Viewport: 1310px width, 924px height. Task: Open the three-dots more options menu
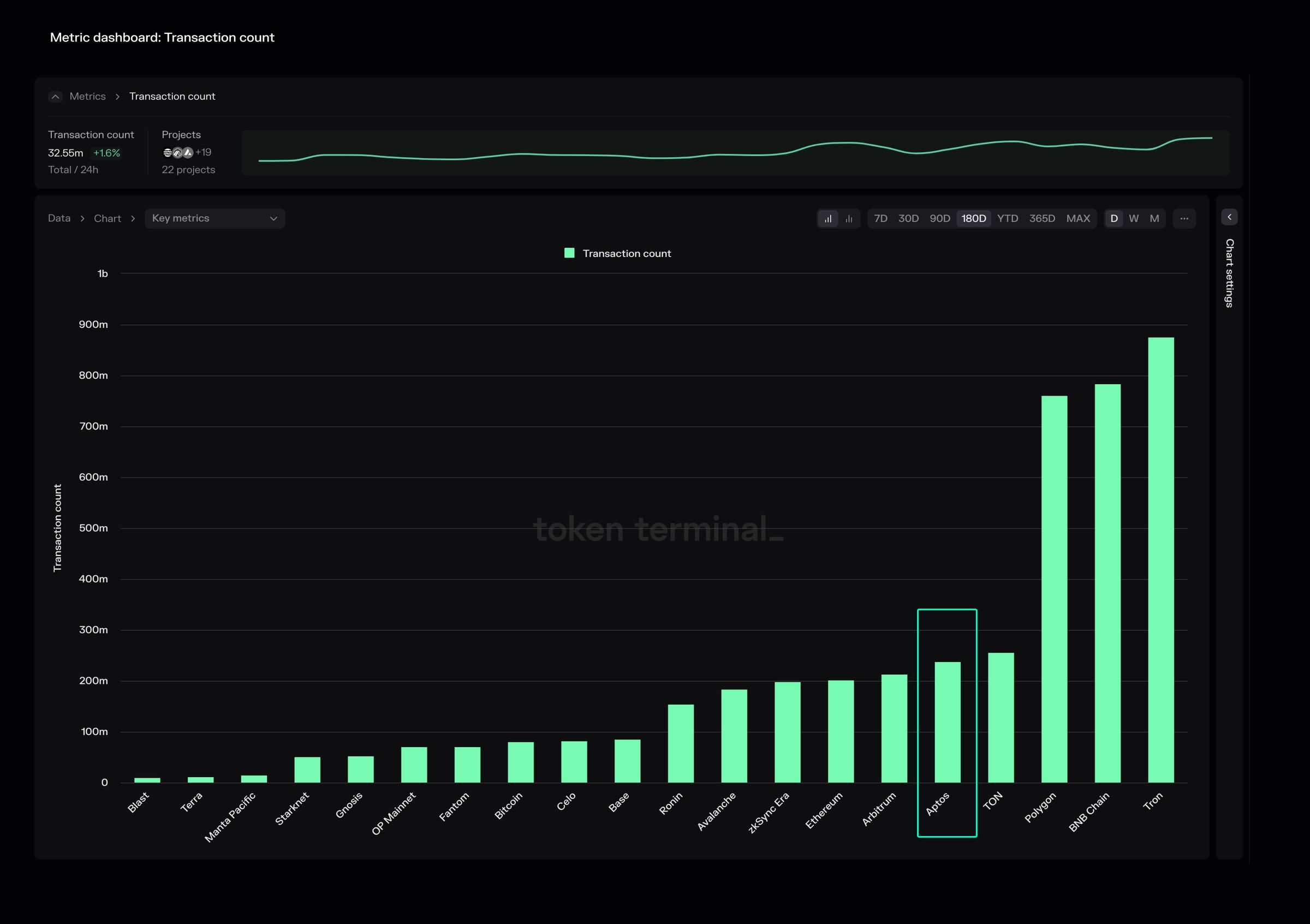tap(1184, 218)
